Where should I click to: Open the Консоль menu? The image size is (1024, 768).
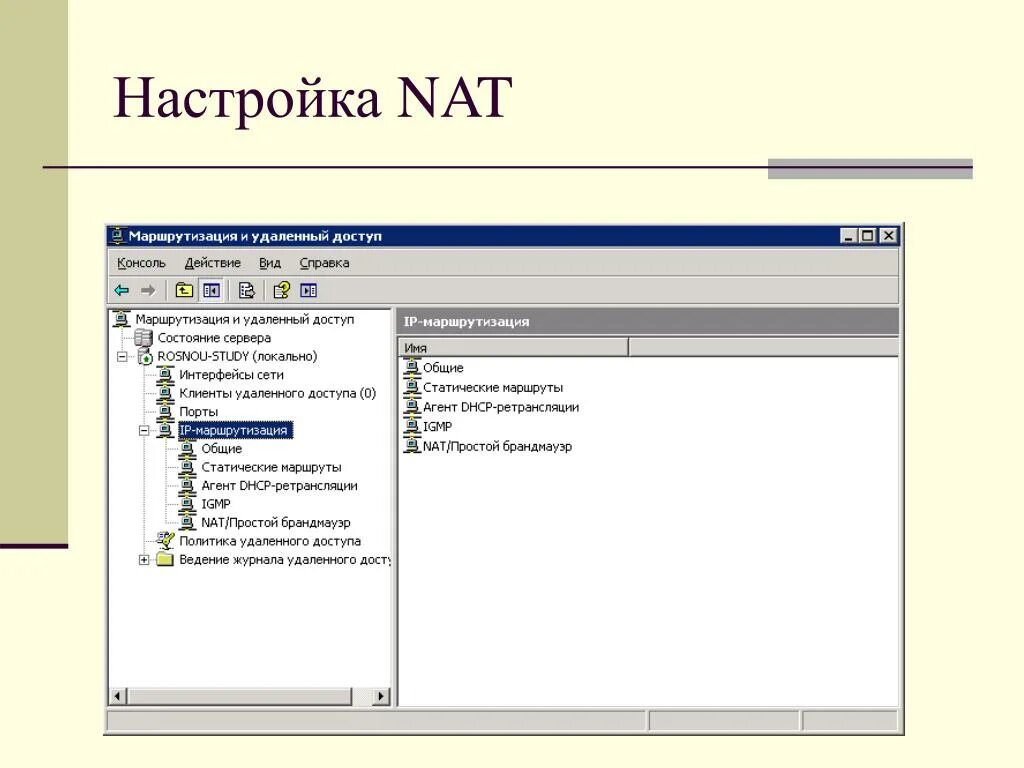(x=141, y=263)
